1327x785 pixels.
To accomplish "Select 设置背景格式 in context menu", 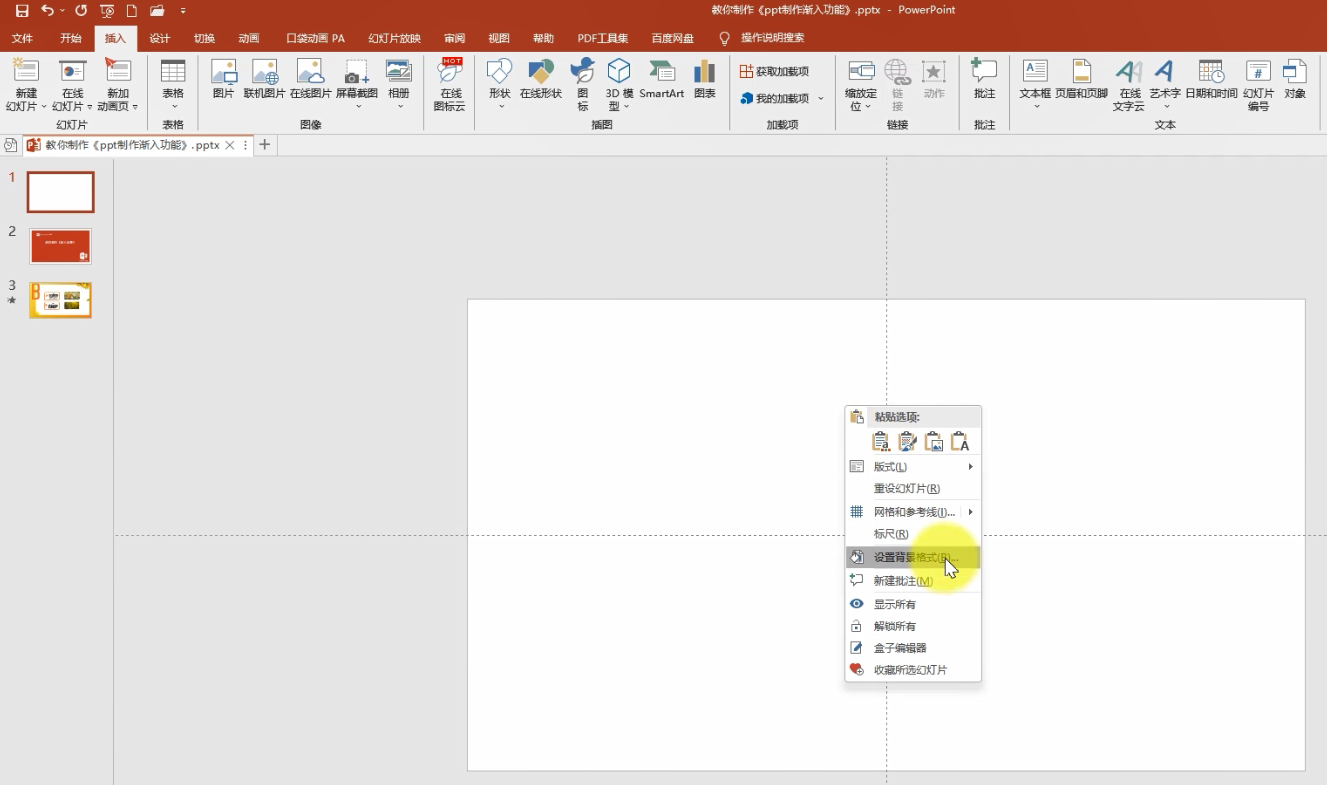I will click(x=912, y=557).
